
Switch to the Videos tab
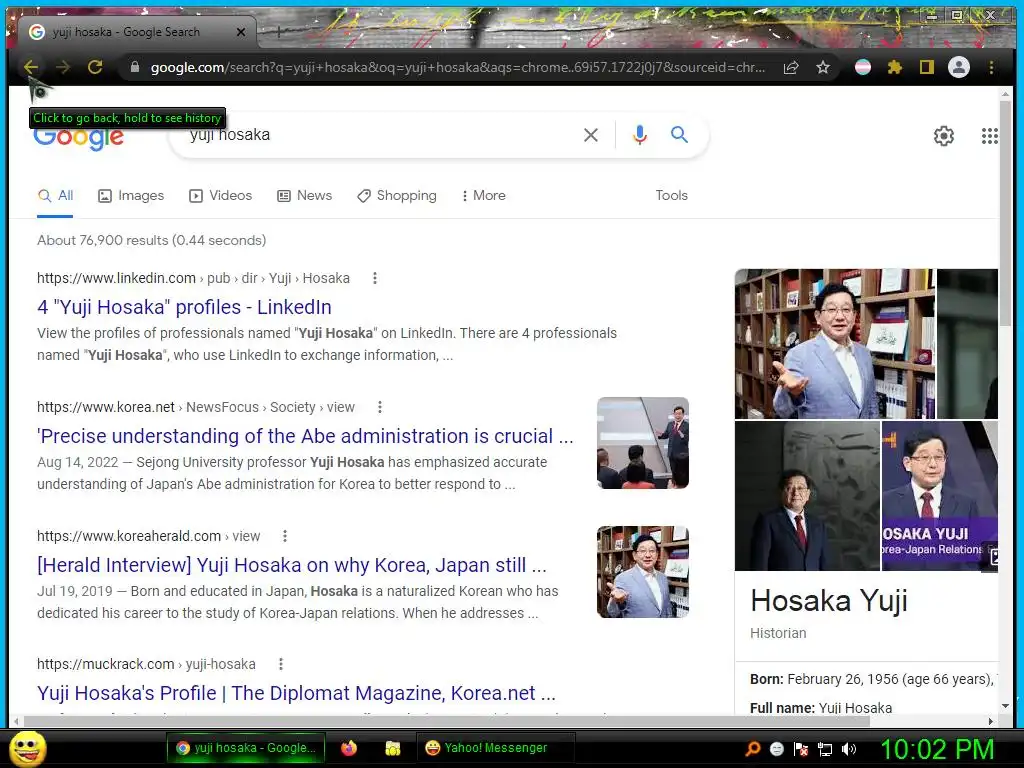tap(220, 195)
